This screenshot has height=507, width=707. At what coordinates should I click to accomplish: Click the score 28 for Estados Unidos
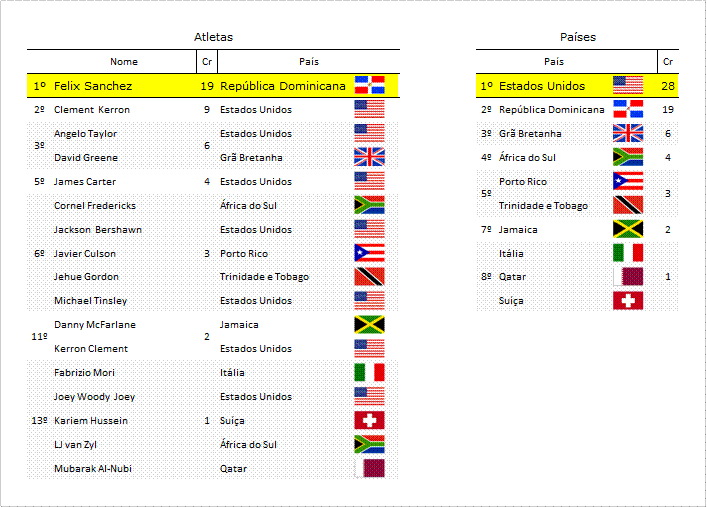tap(668, 86)
